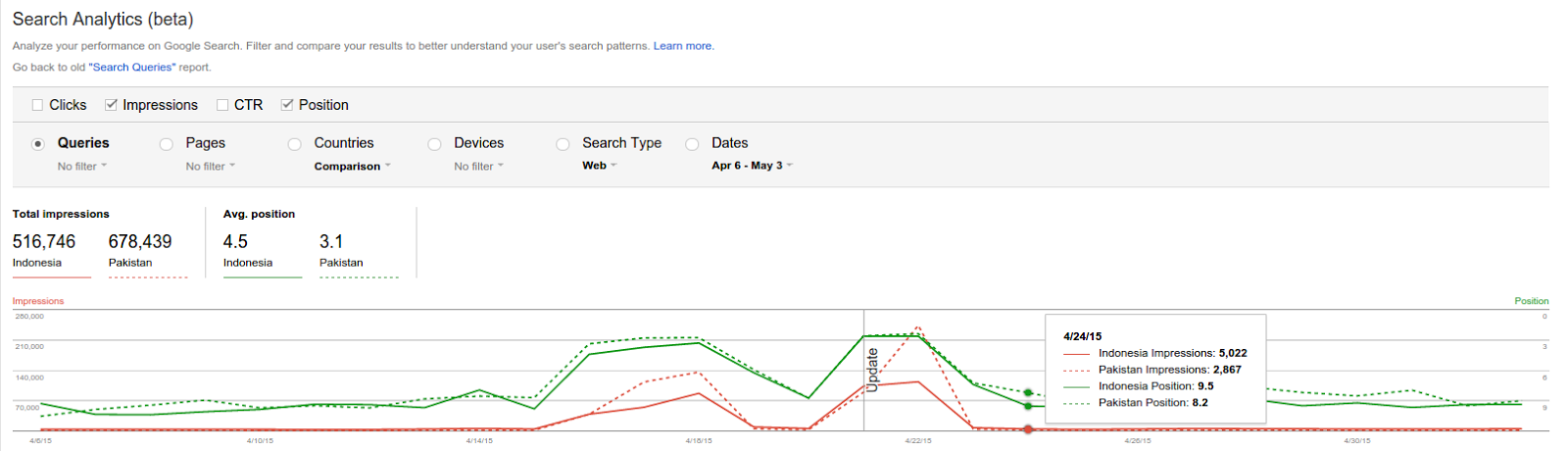
Task: Open the 'Learn more' link
Action: coord(683,46)
